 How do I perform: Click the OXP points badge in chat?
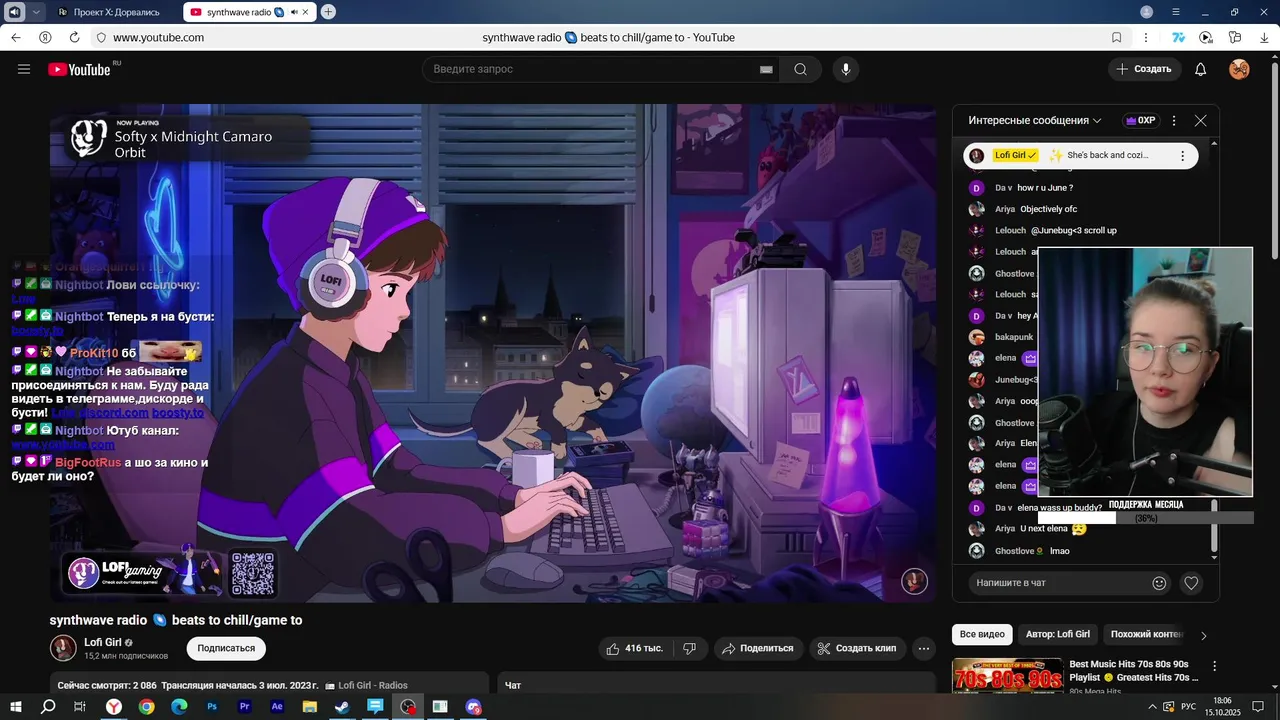(1141, 120)
